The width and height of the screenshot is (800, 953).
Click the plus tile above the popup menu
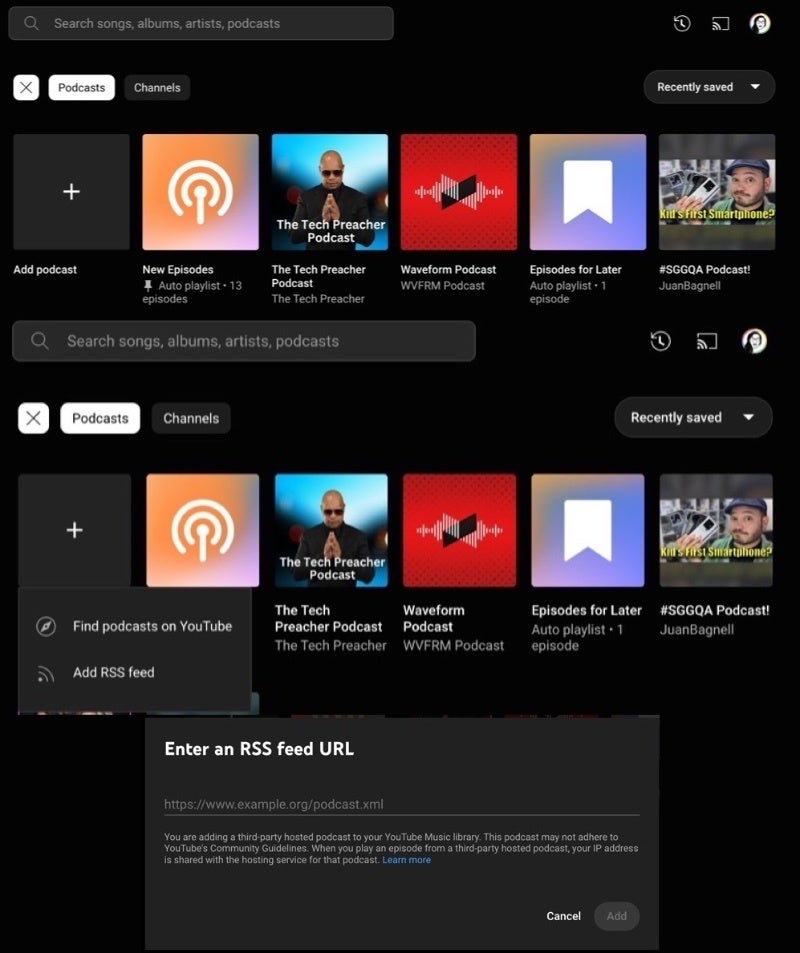74,530
